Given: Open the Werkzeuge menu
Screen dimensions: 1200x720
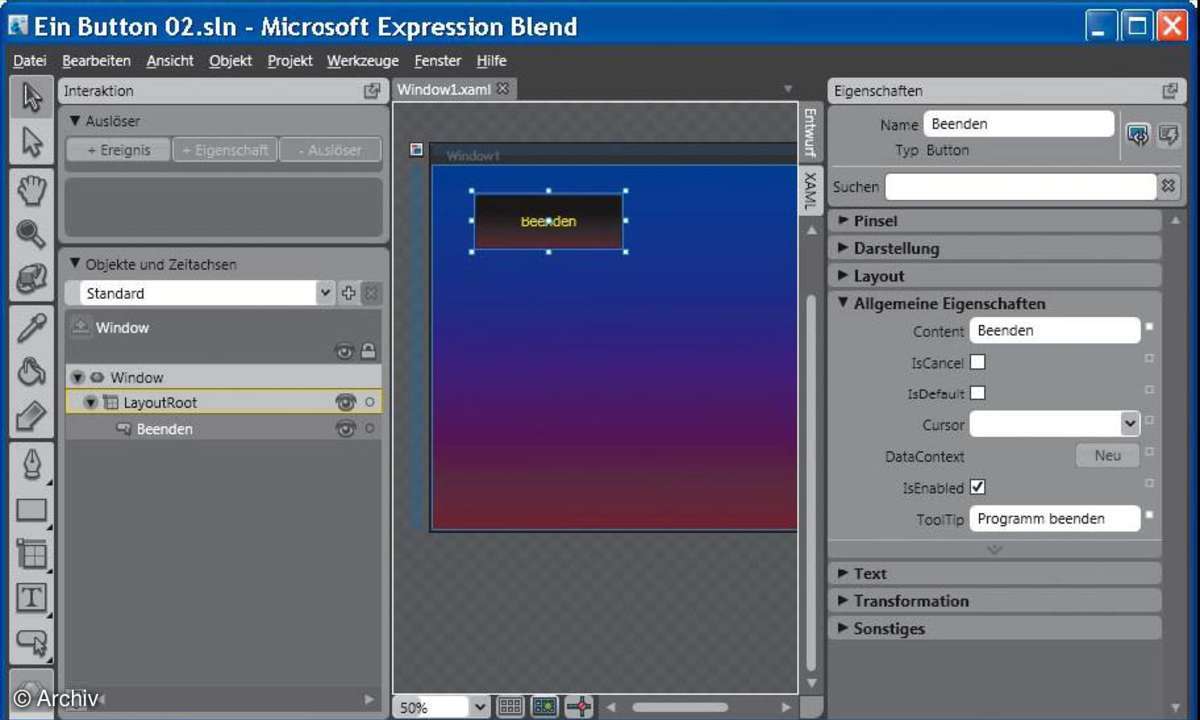Looking at the screenshot, I should (x=362, y=61).
